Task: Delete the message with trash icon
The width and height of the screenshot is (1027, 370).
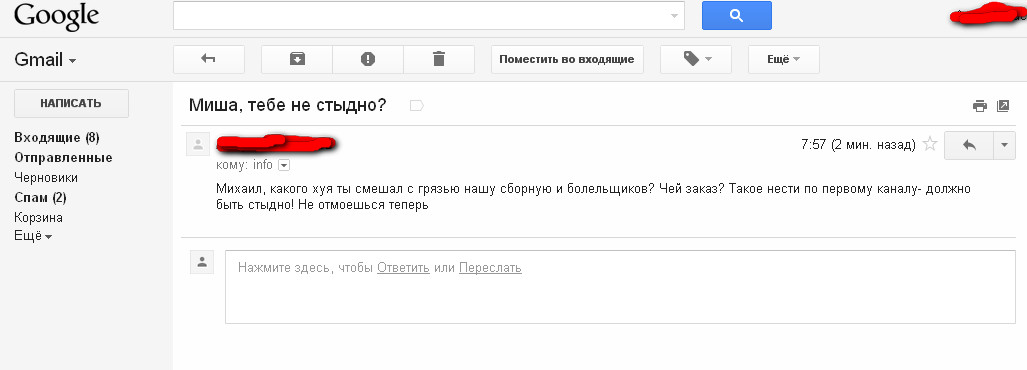Action: pyautogui.click(x=439, y=59)
